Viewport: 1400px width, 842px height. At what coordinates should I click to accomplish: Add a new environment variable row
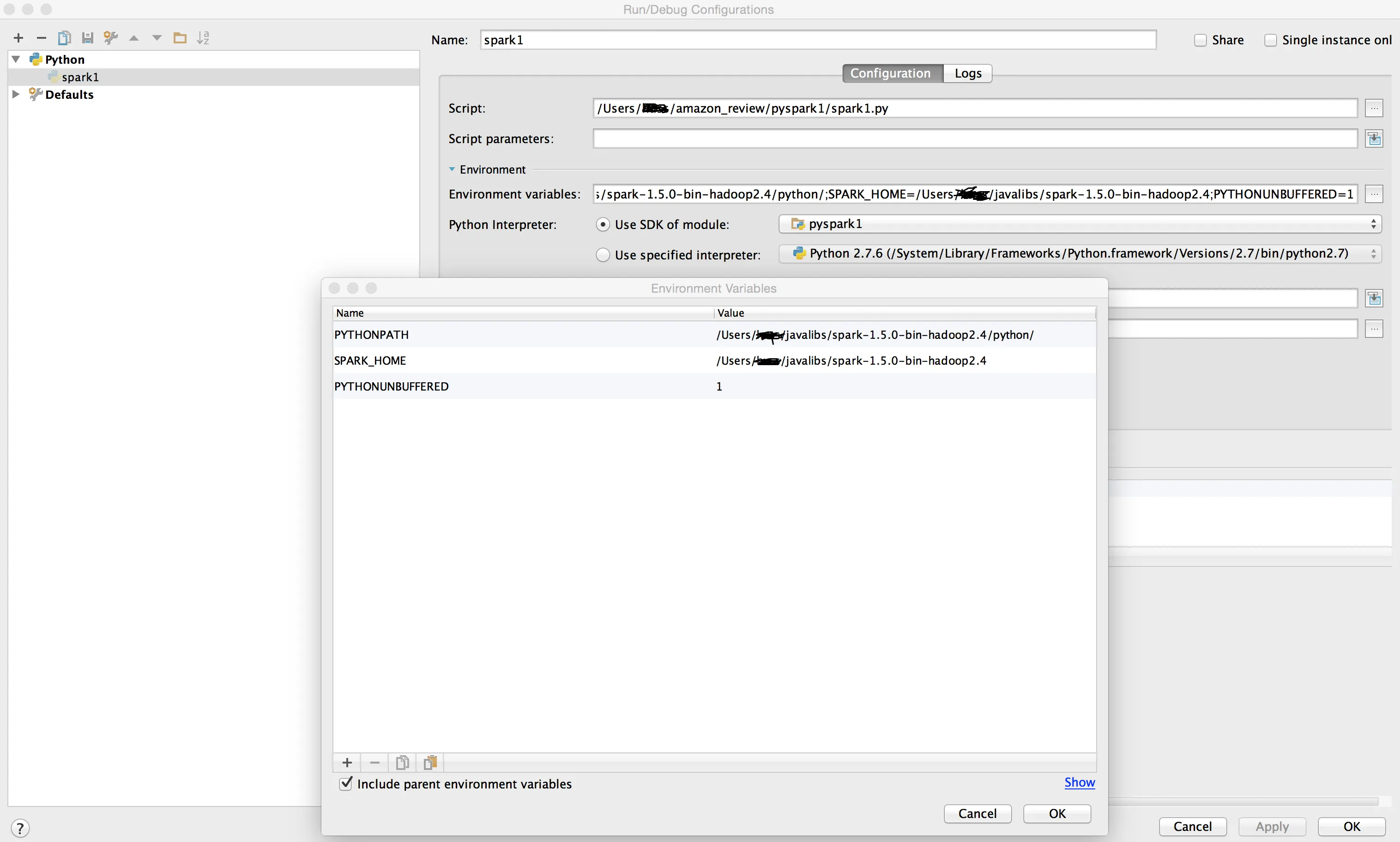(347, 763)
